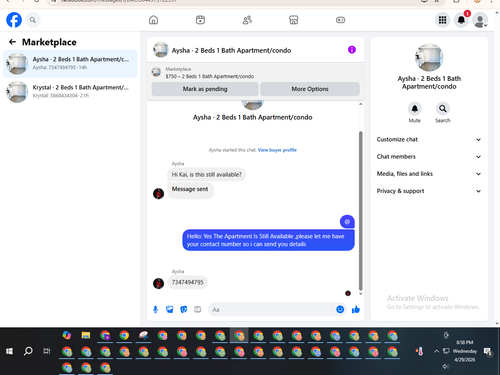The width and height of the screenshot is (500, 375).
Task: Open the Facebook logo home link
Action: click(x=14, y=20)
